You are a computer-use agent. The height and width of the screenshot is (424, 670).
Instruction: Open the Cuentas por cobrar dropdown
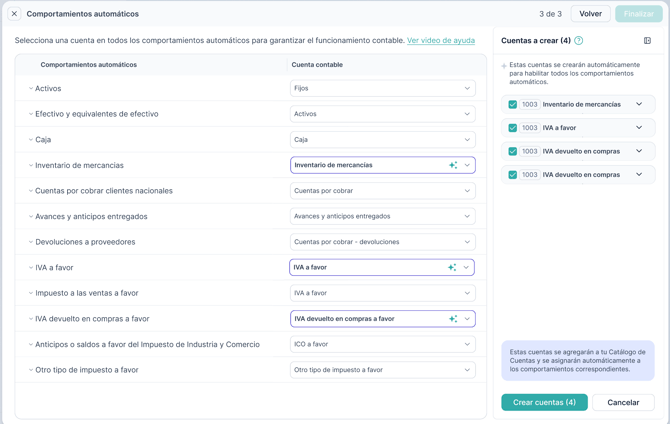pyautogui.click(x=382, y=191)
